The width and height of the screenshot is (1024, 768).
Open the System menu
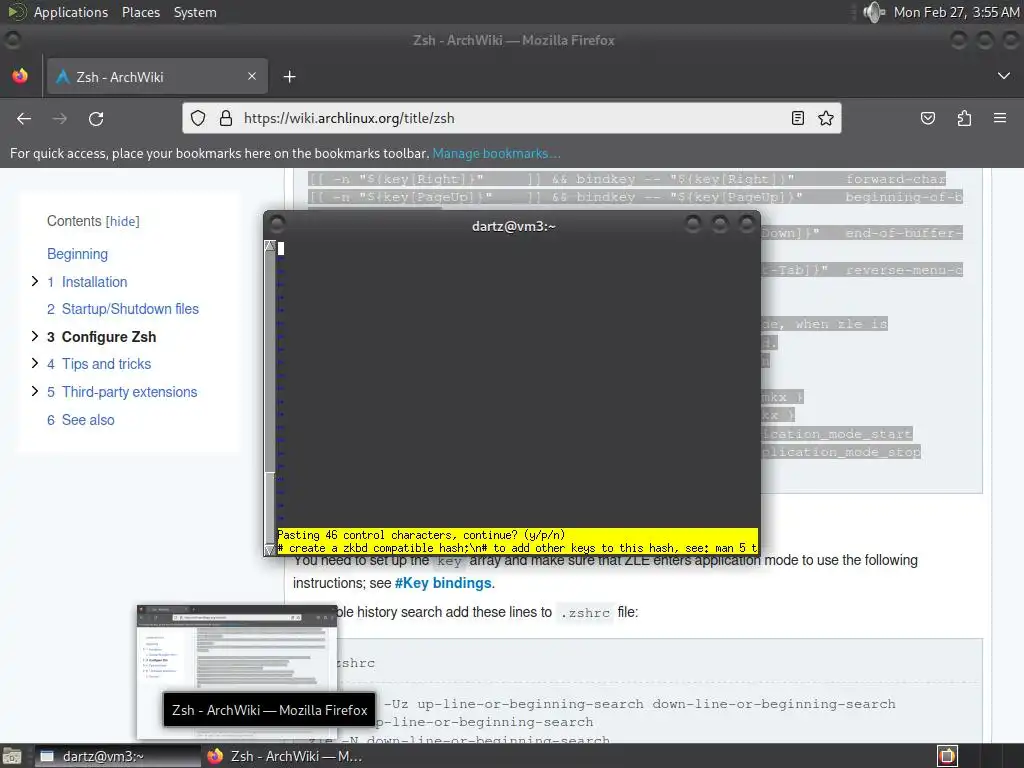pos(195,12)
